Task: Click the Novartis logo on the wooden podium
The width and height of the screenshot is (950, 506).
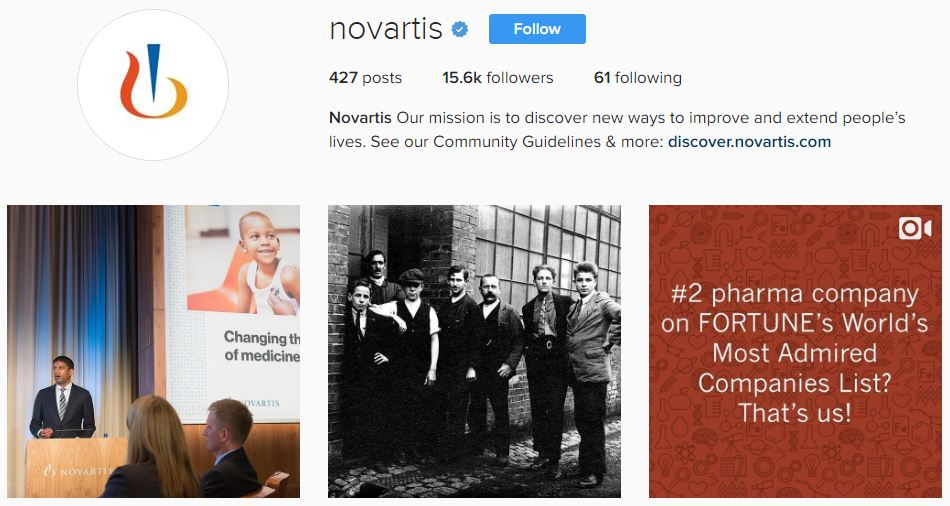Action: 78,470
